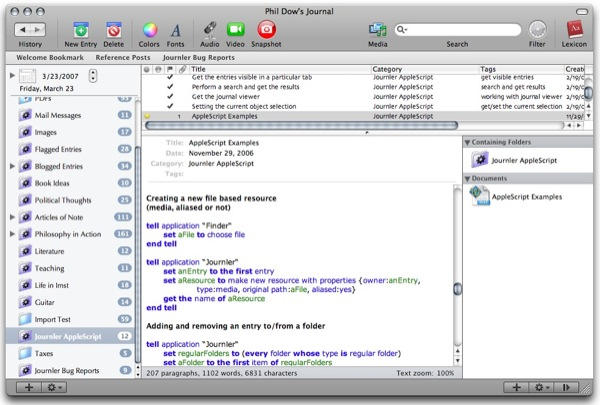Toggle checkmark on 'Setting the current object selection'

click(x=170, y=106)
